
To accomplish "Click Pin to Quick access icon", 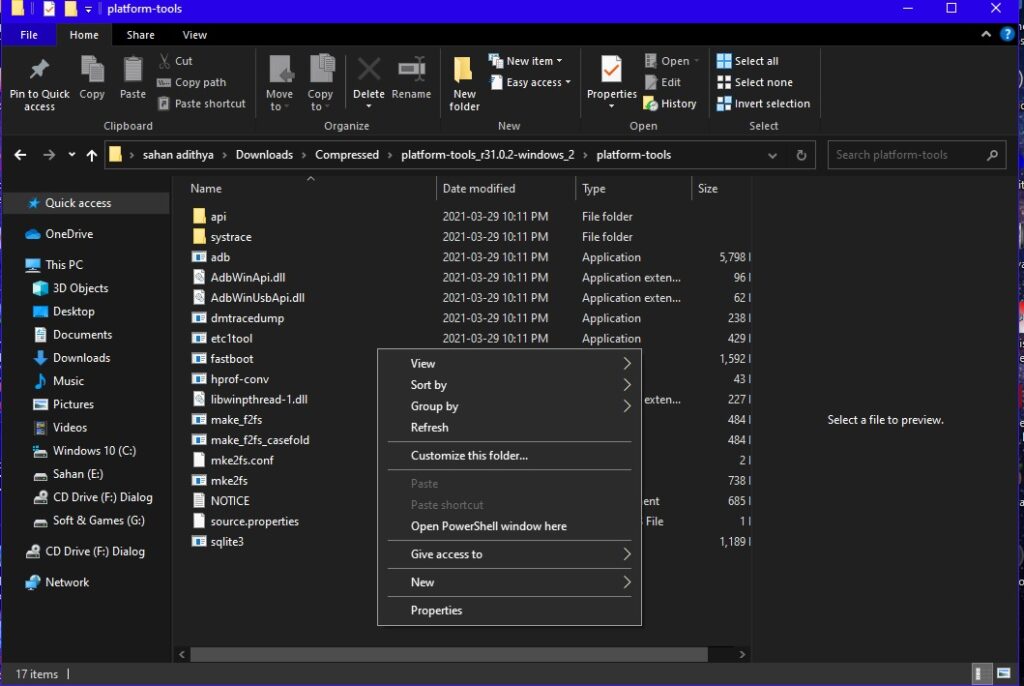I will coord(39,70).
